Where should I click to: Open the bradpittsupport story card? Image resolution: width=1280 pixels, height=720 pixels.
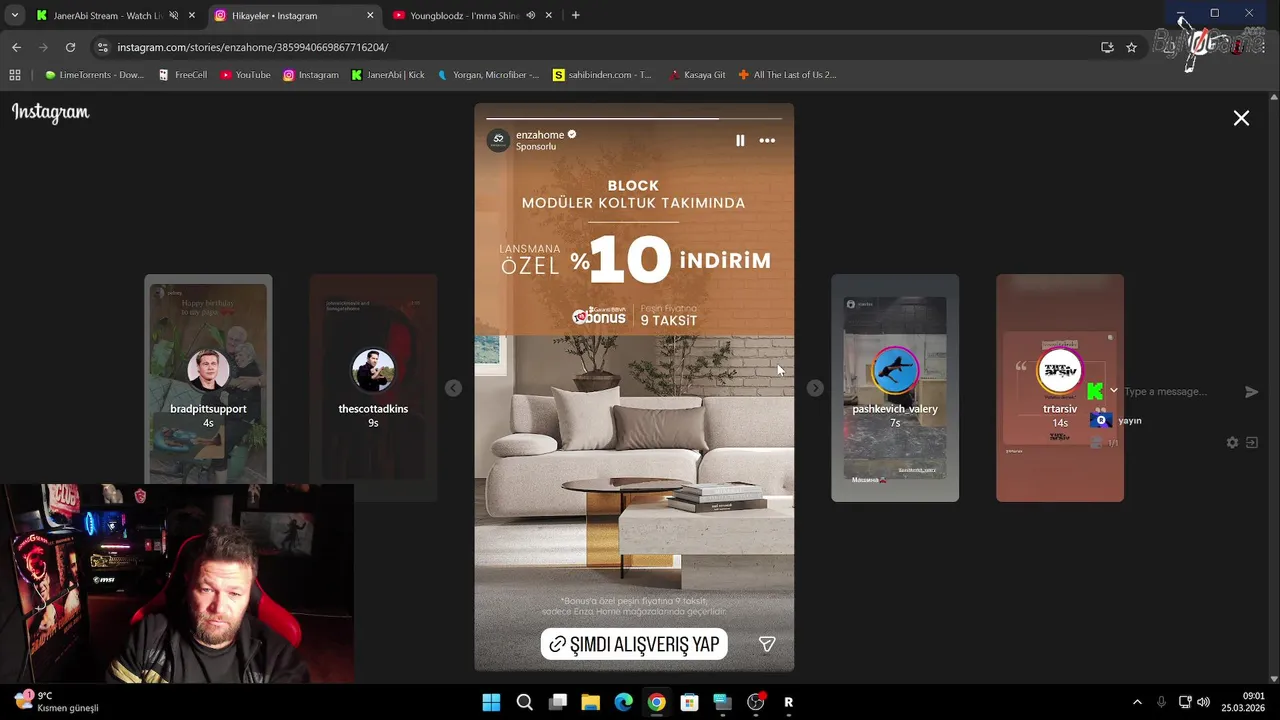tap(208, 388)
